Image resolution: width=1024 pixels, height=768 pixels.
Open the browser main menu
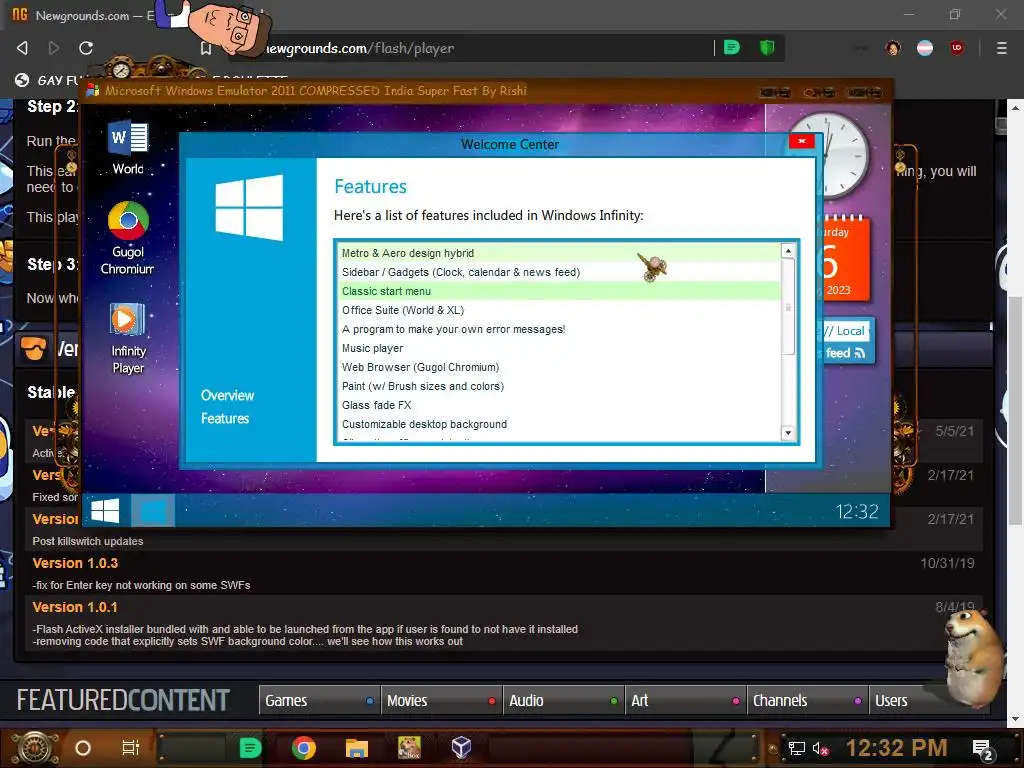(1001, 48)
